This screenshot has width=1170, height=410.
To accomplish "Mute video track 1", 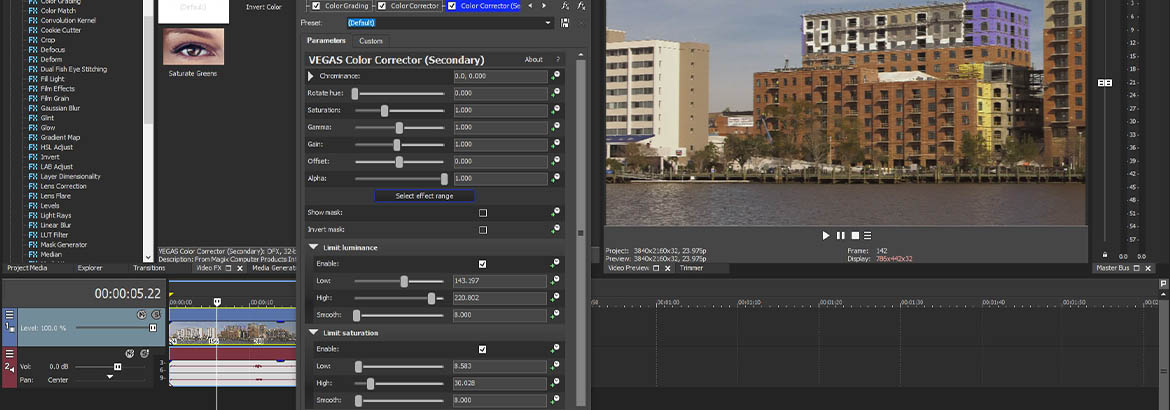I will click(x=141, y=314).
